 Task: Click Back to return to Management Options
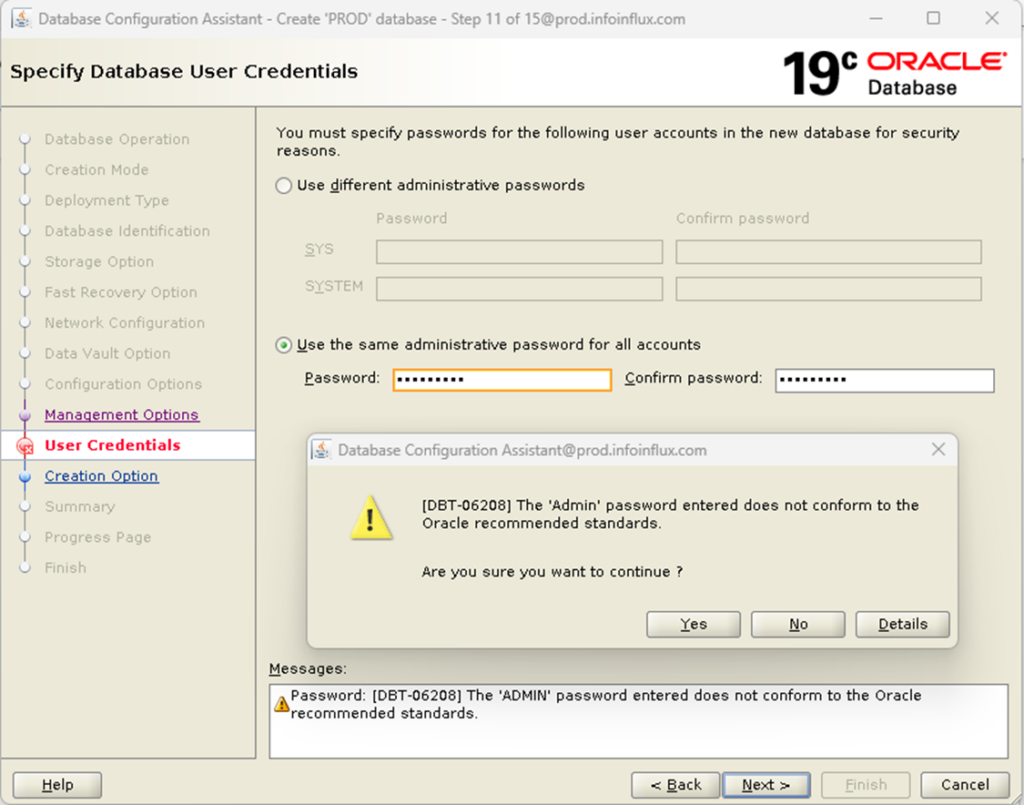[675, 784]
